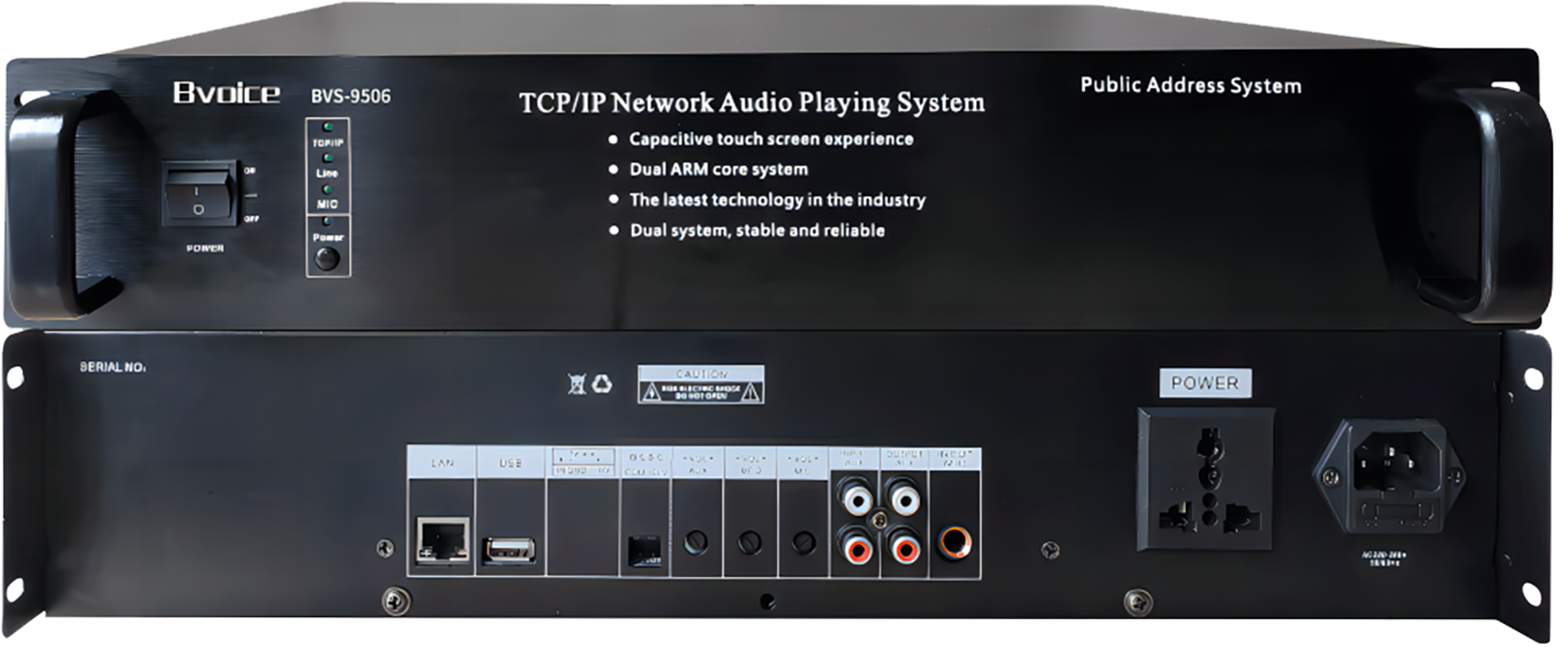
Task: Click the POWER label below the rocker switch
Action: click(205, 248)
